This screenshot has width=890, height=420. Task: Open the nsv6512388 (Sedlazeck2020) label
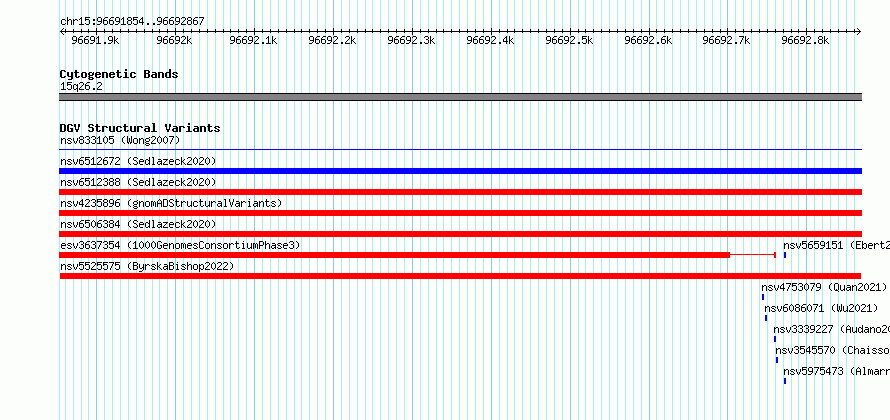click(138, 182)
